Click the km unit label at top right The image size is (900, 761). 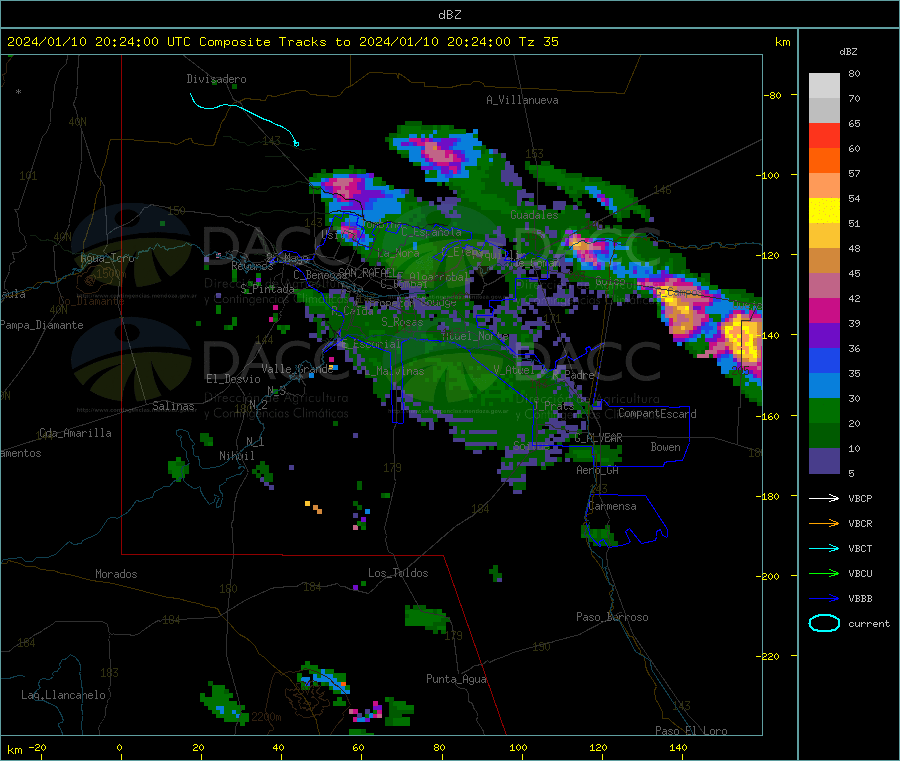[x=782, y=42]
